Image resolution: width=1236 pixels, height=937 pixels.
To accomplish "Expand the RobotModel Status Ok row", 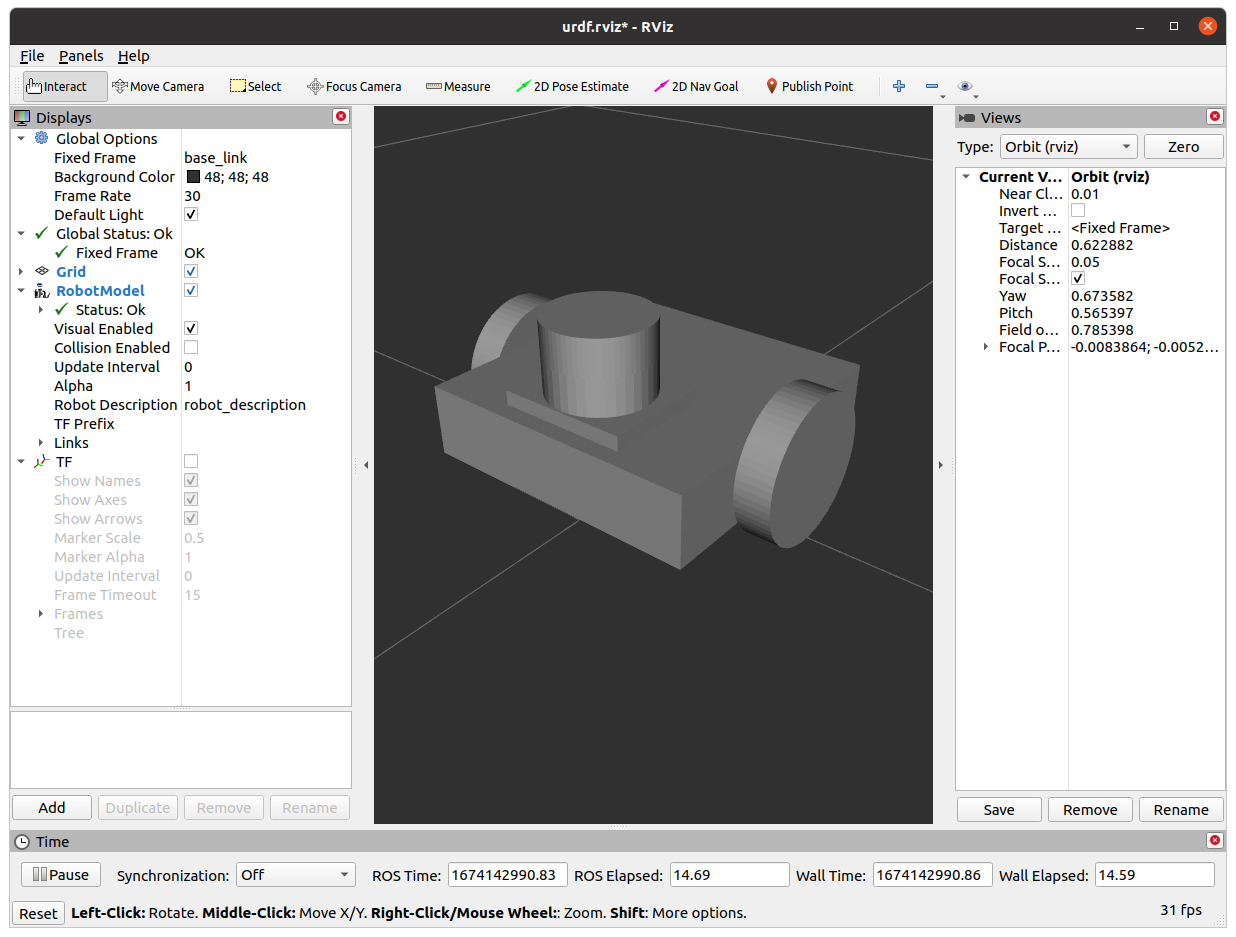I will click(41, 309).
